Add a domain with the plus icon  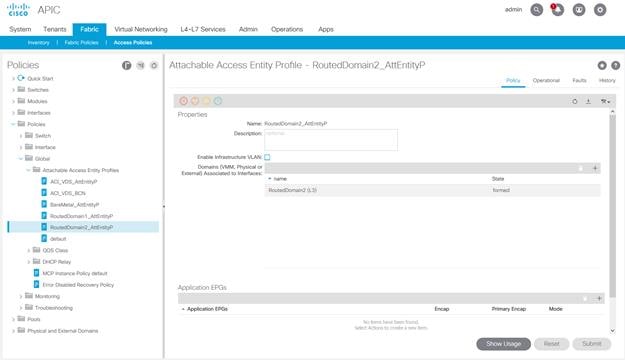595,168
